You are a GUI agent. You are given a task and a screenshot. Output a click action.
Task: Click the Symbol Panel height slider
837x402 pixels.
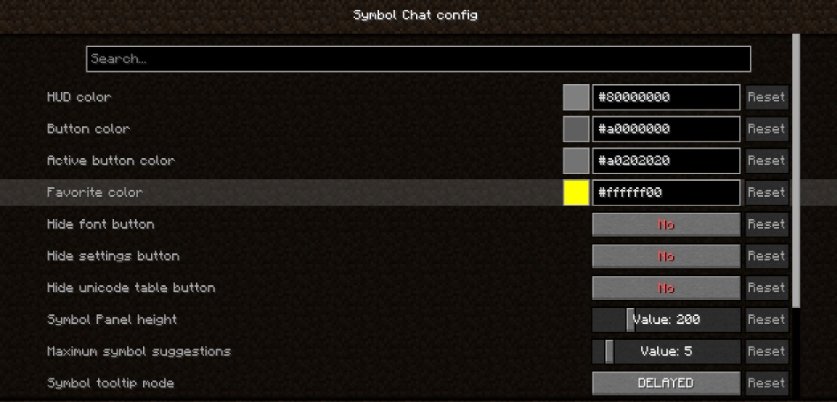coord(666,320)
